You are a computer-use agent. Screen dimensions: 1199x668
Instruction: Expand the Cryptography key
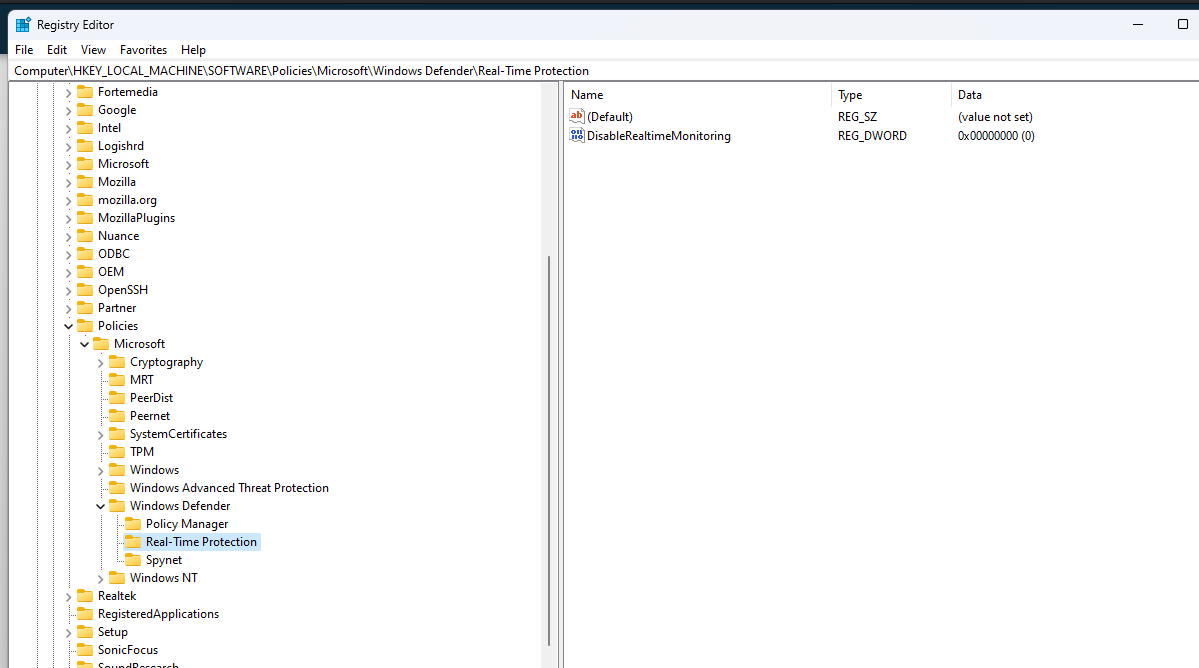(x=100, y=362)
